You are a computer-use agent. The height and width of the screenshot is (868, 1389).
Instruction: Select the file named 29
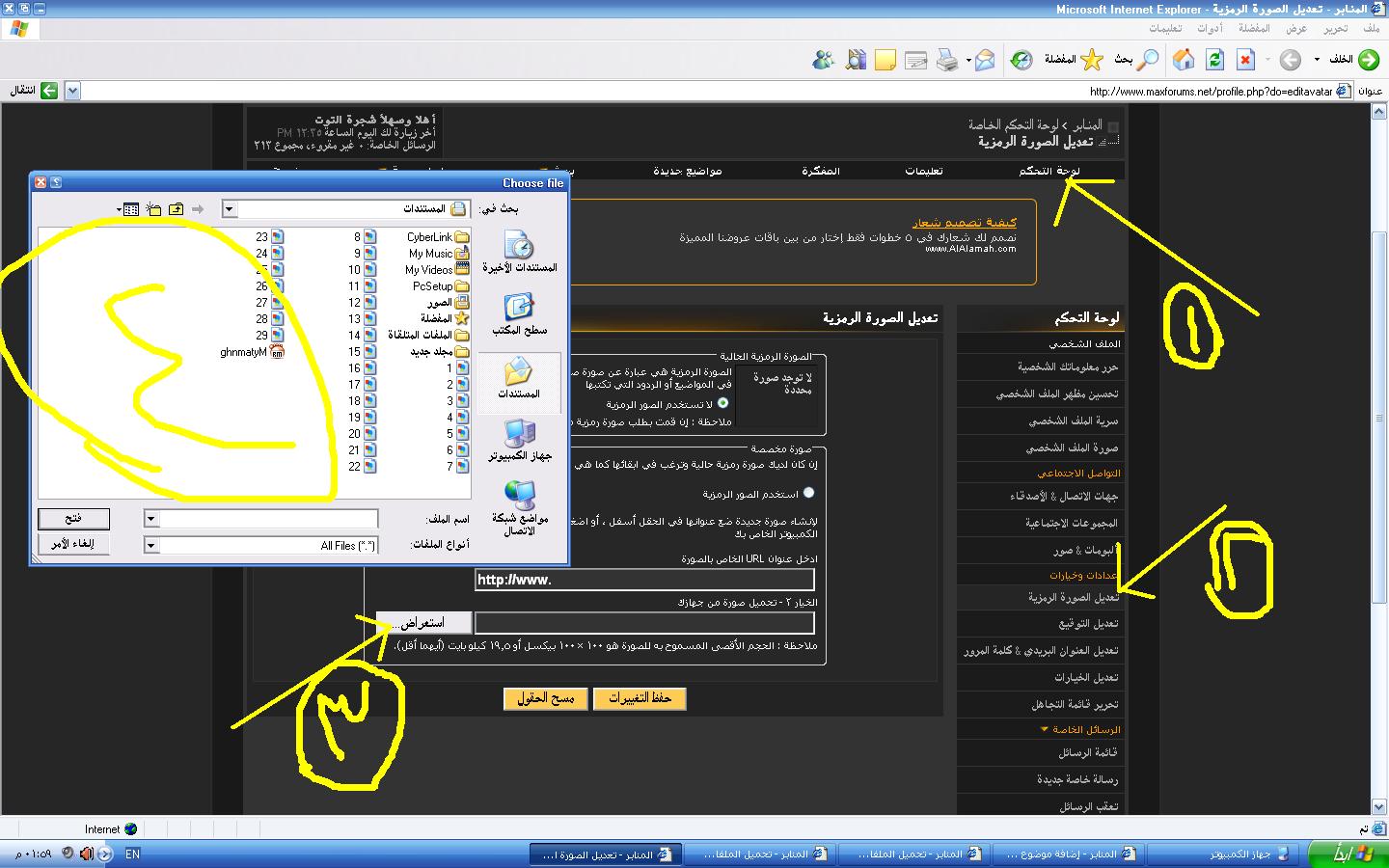click(269, 336)
